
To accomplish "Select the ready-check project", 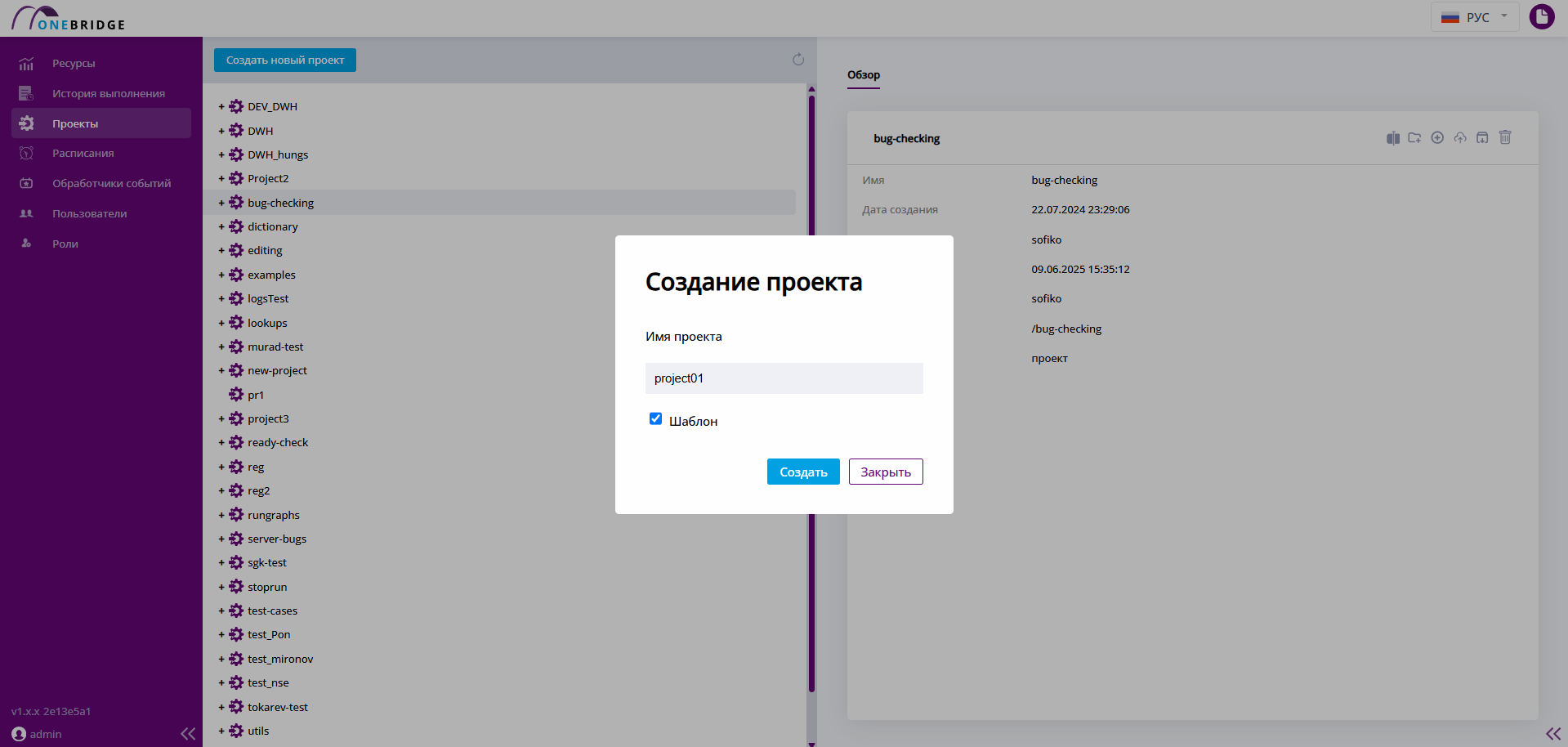I will pyautogui.click(x=278, y=443).
